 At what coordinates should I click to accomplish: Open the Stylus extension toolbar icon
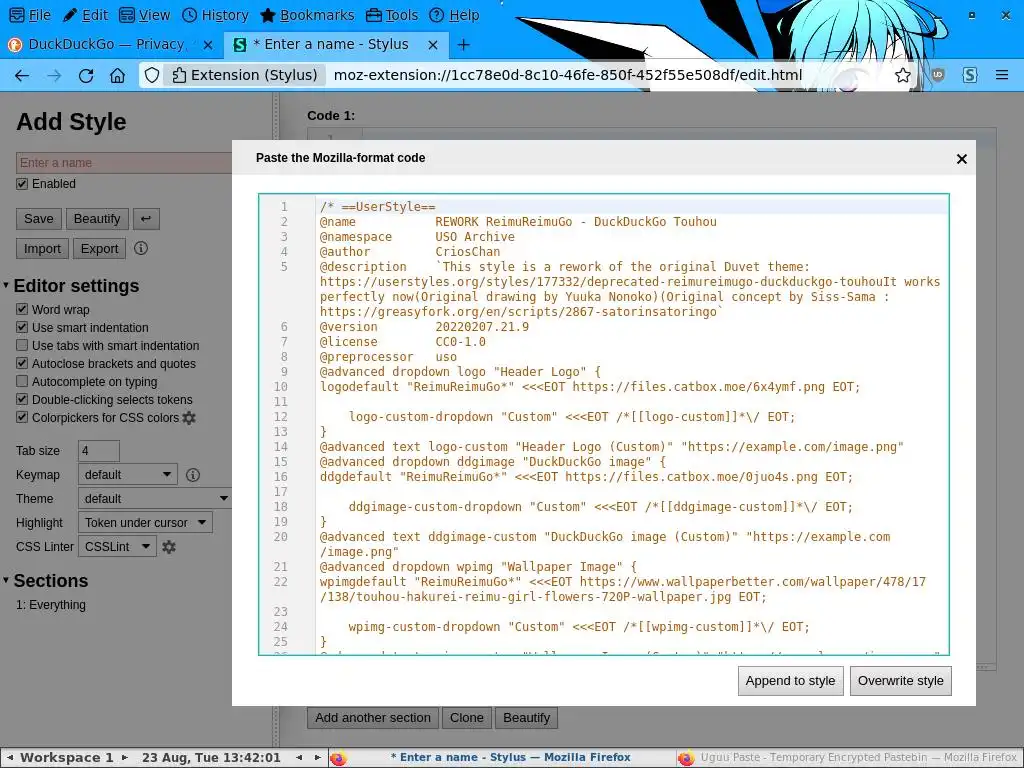click(970, 76)
